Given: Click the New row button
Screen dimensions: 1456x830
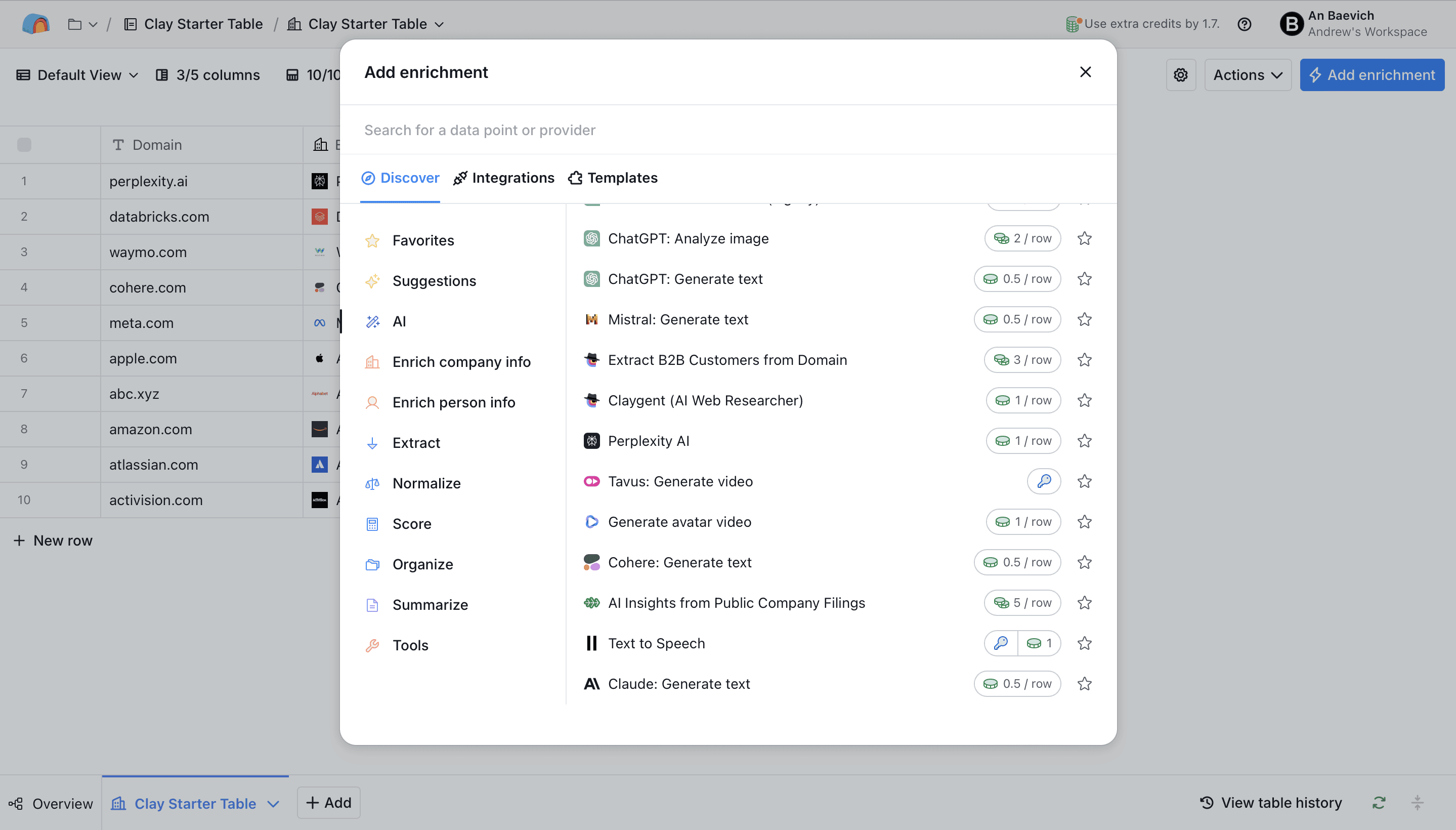Looking at the screenshot, I should click(53, 541).
